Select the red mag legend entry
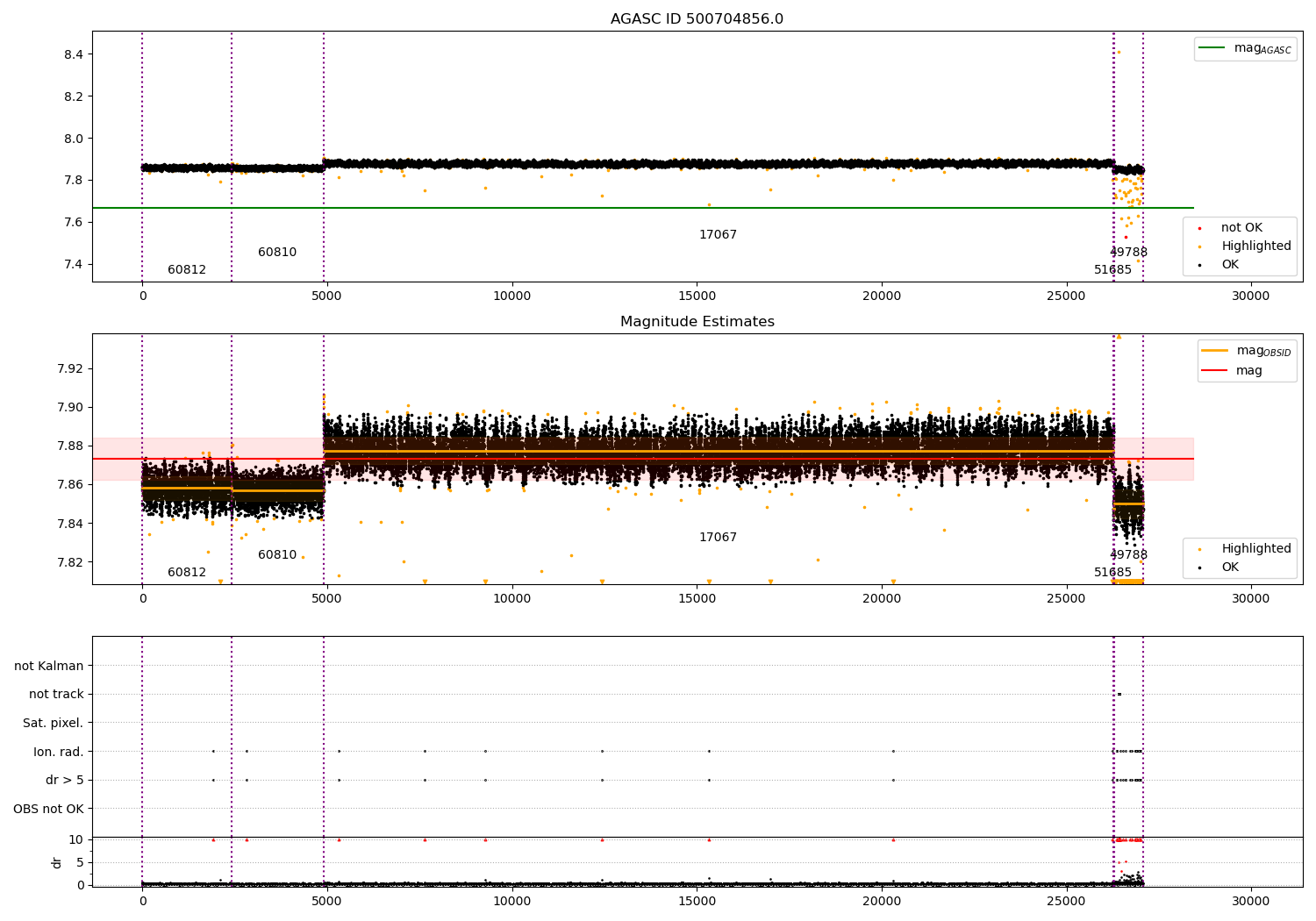Viewport: 1316px width, 921px height. [x=1232, y=370]
